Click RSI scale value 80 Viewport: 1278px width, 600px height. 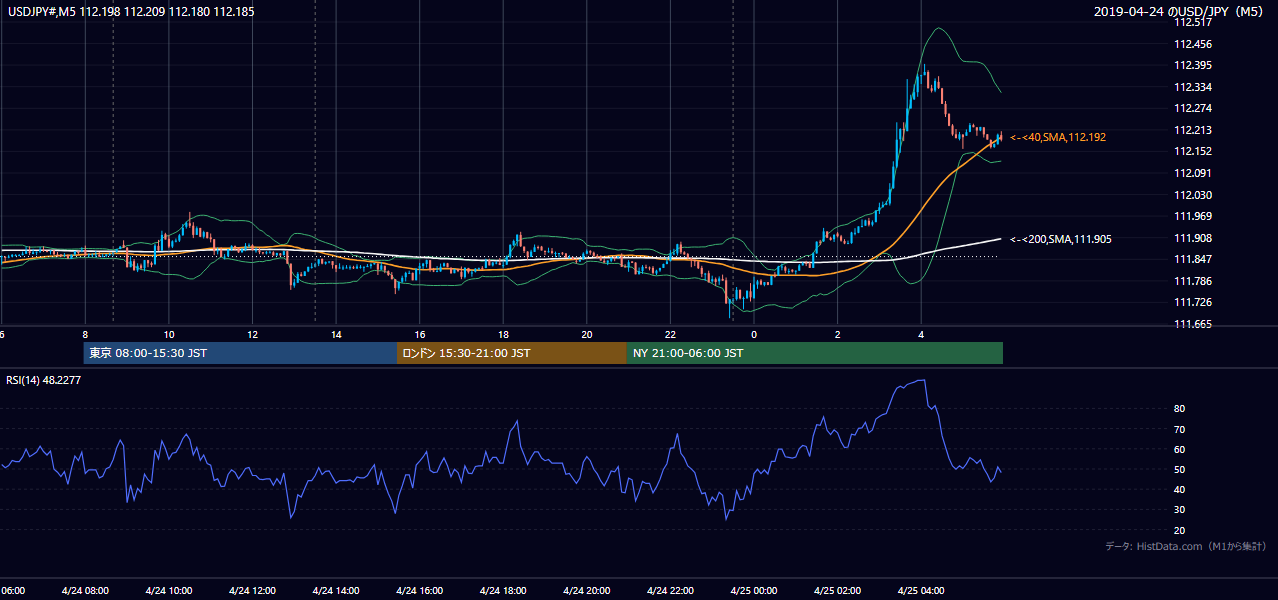click(1180, 409)
